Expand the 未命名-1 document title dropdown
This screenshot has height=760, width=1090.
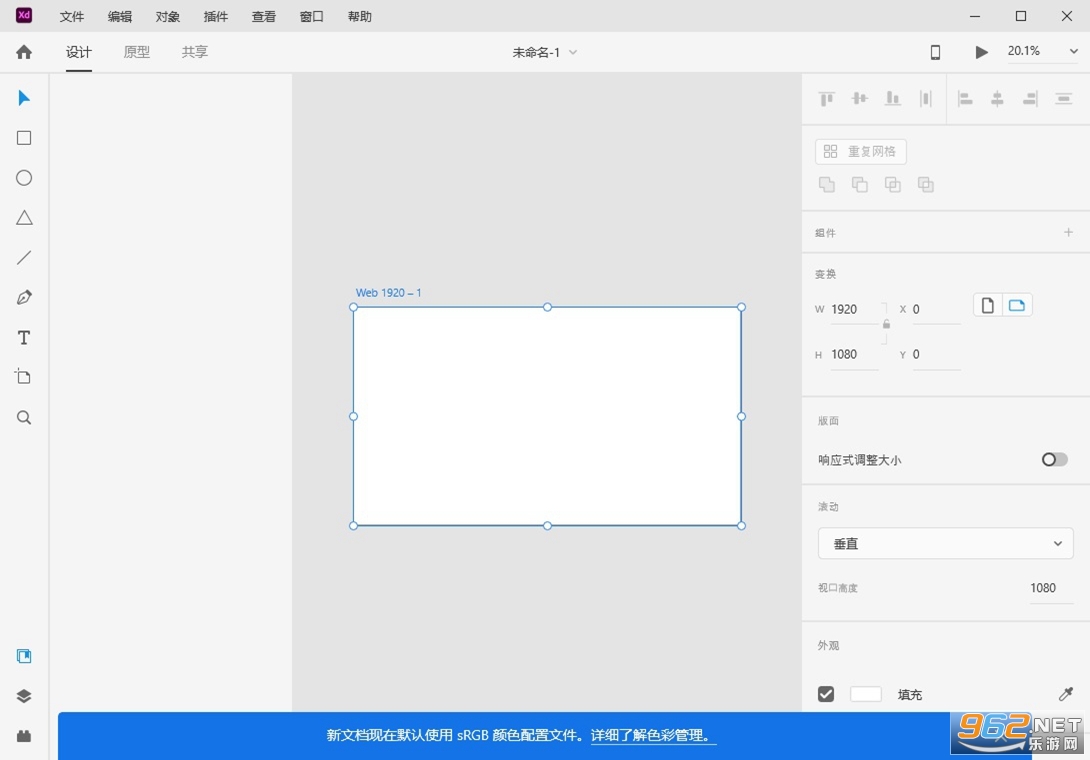point(573,52)
